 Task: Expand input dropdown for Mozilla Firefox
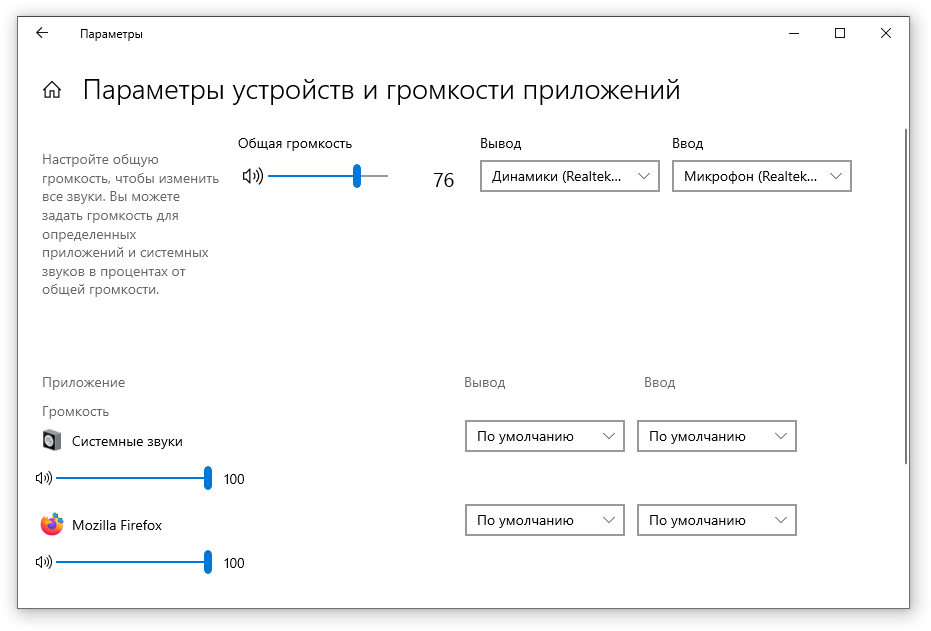(x=717, y=520)
